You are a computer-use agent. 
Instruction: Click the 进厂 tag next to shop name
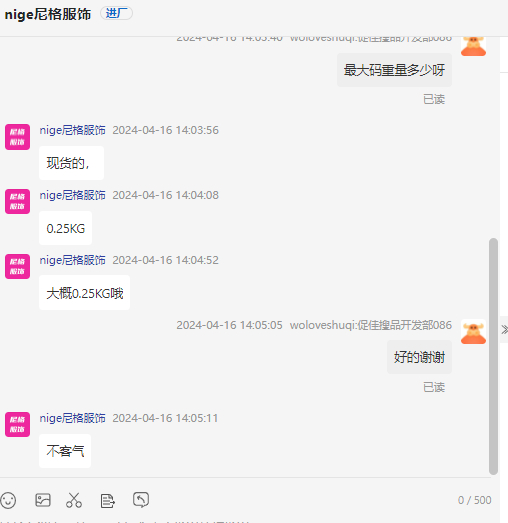pos(116,13)
